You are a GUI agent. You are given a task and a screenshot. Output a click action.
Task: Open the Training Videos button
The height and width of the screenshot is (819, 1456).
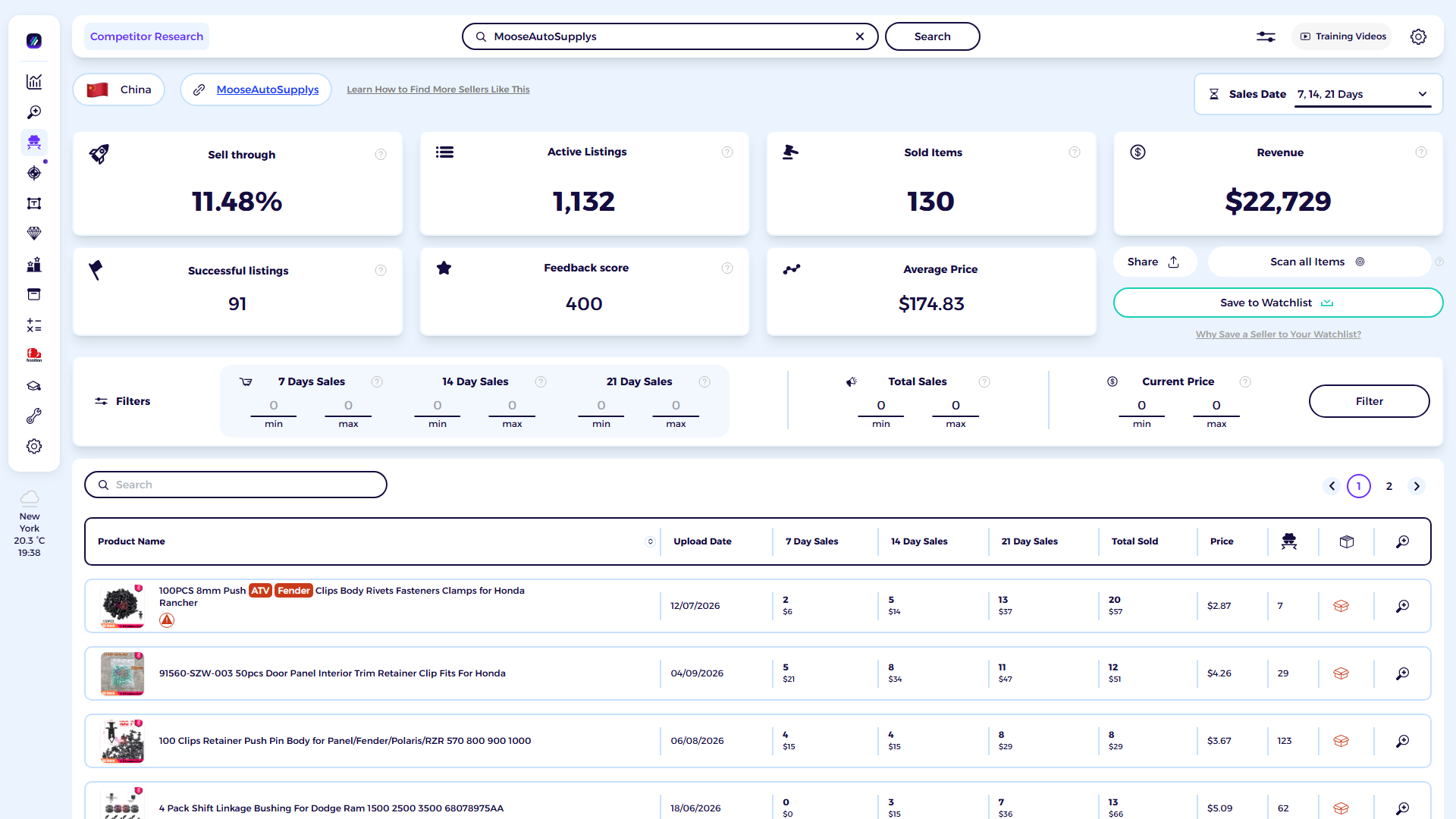click(x=1343, y=36)
